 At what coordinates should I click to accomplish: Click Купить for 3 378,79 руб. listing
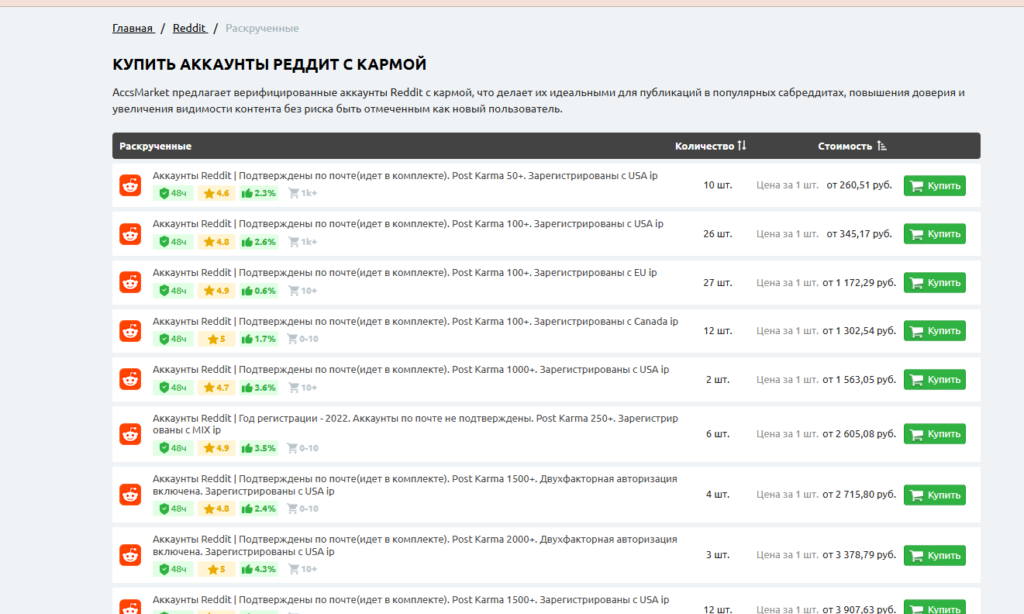[935, 555]
